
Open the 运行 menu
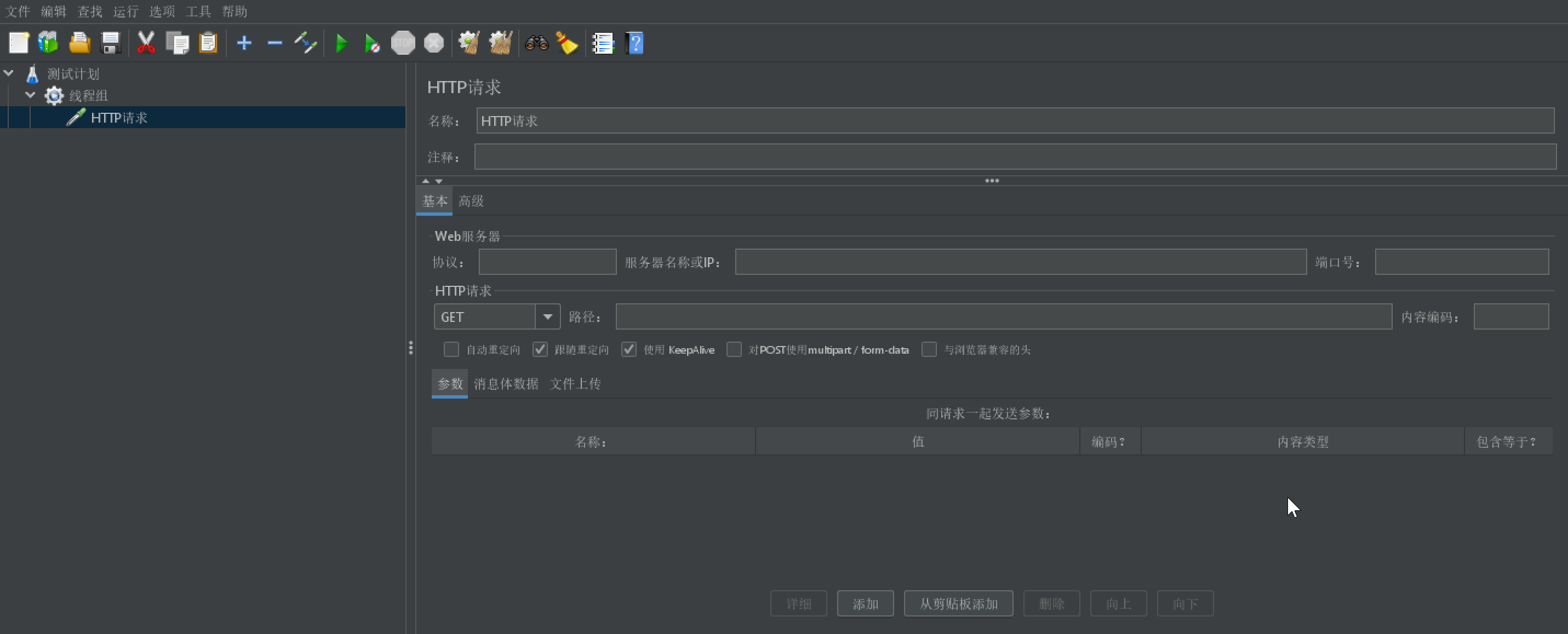tap(126, 11)
